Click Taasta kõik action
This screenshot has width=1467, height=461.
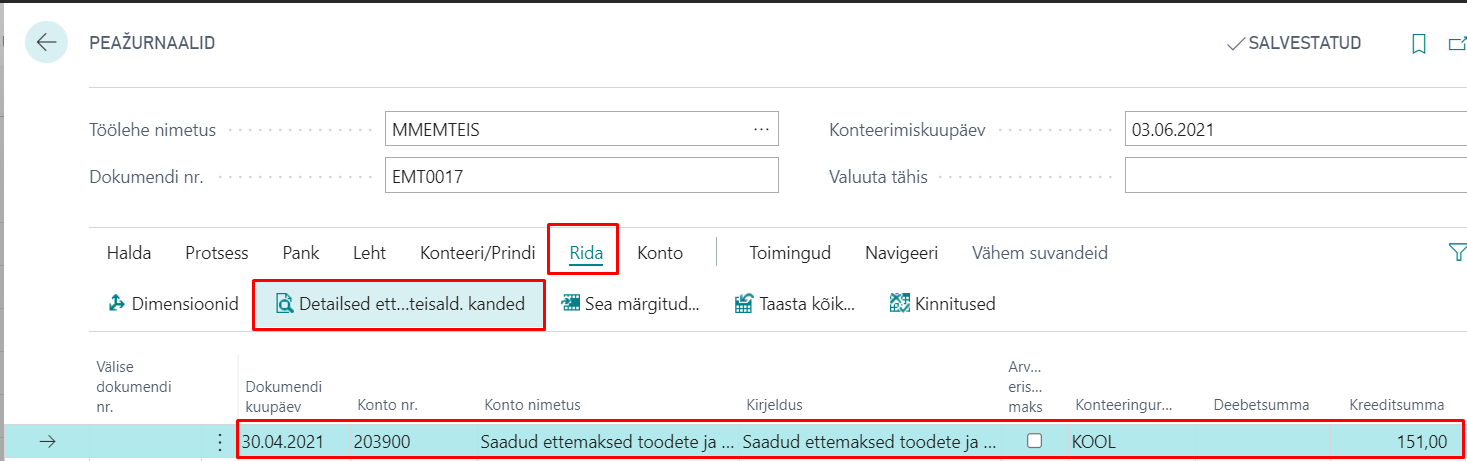(794, 304)
